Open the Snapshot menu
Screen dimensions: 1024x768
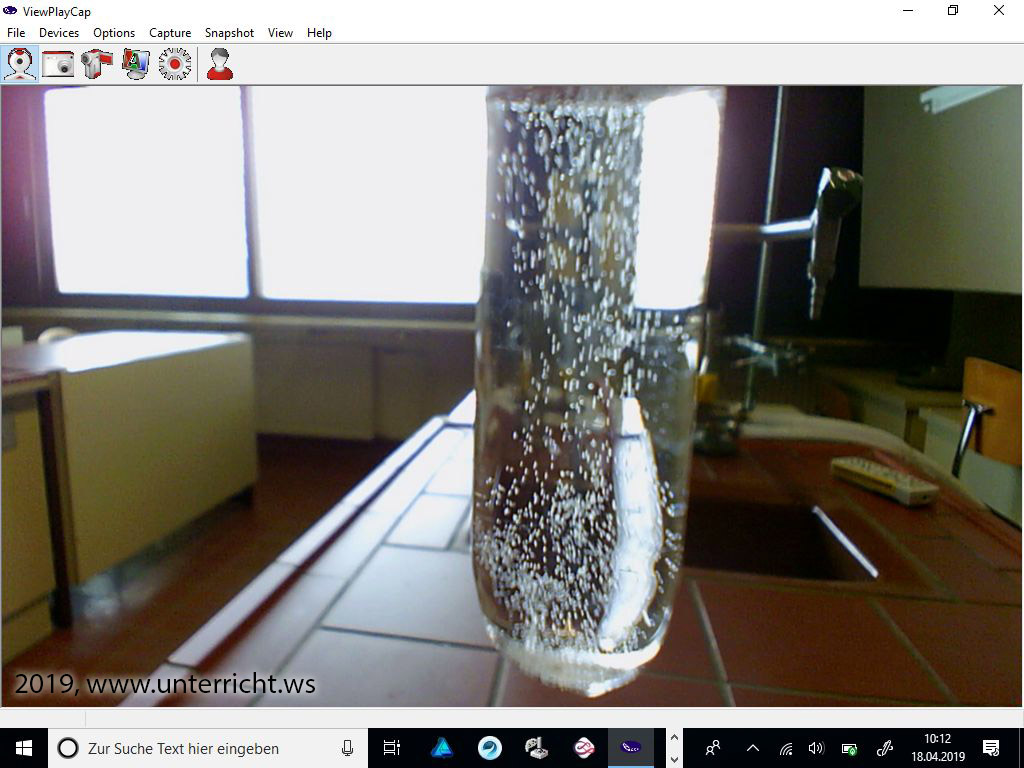pyautogui.click(x=229, y=33)
